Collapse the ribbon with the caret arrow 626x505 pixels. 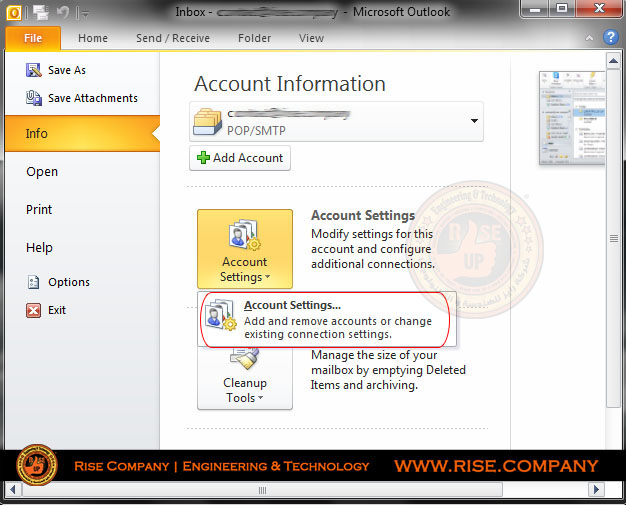[589, 38]
